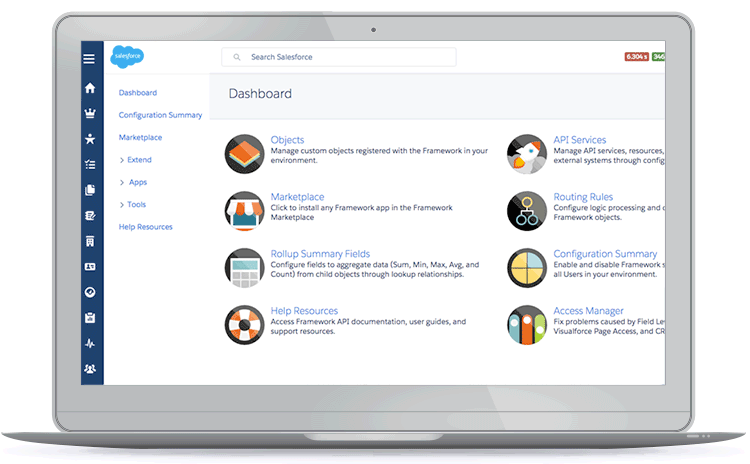Click the Marketplace storefront icon
750x464 pixels.
coord(244,210)
